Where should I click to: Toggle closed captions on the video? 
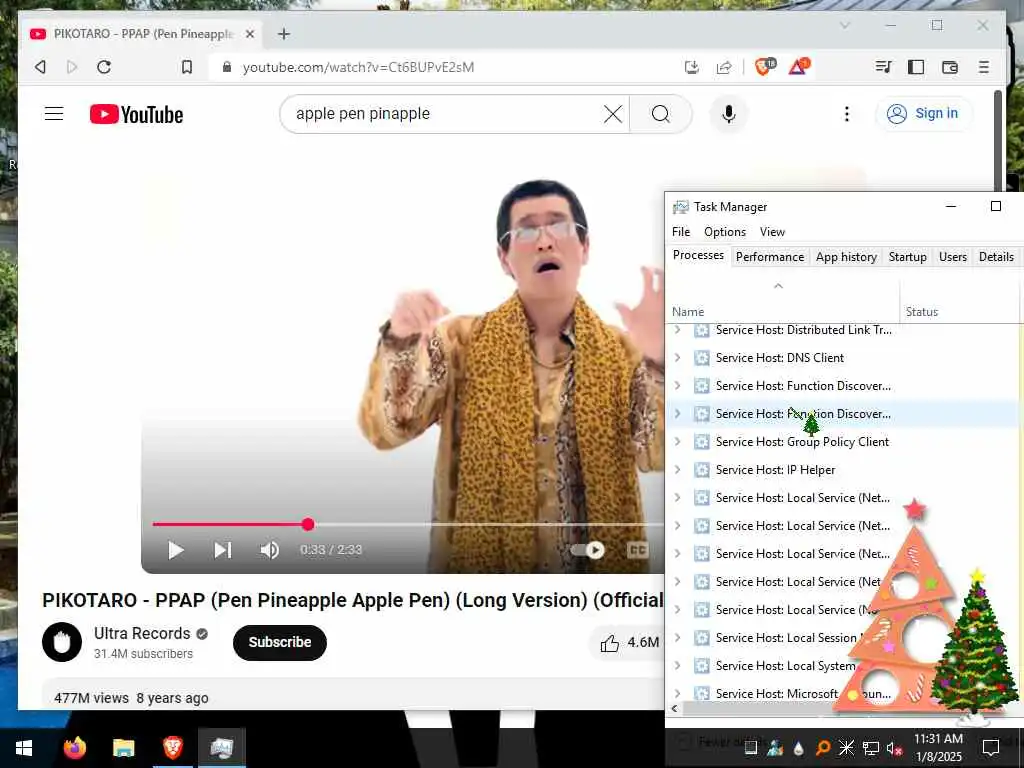tap(637, 550)
